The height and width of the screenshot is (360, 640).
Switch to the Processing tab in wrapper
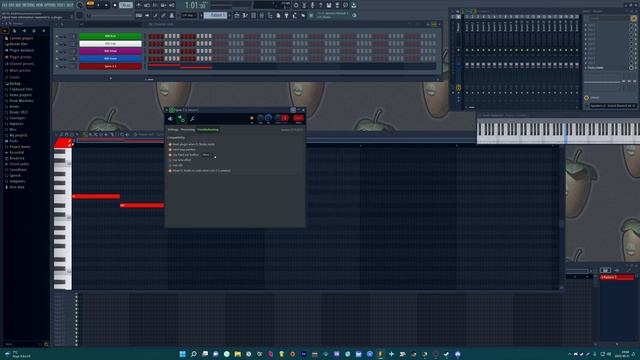tap(188, 130)
